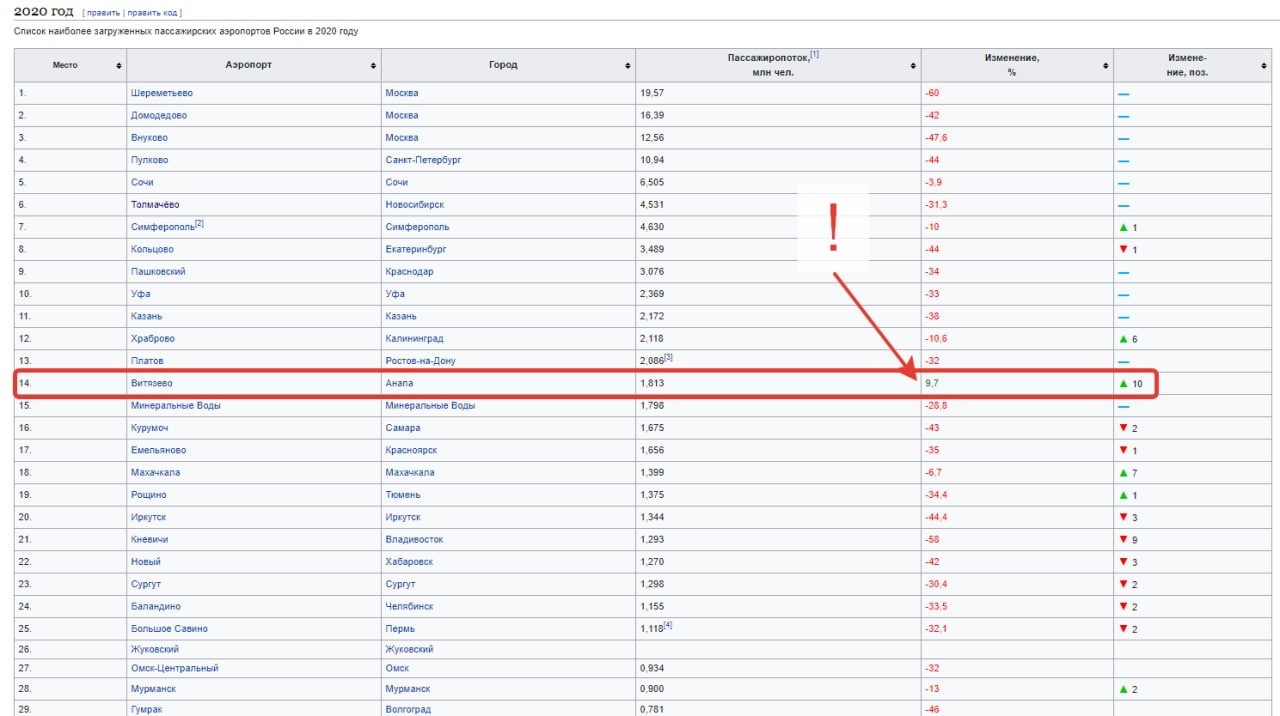Open the Курумоч airport link
The width and height of the screenshot is (1280, 716).
[149, 428]
